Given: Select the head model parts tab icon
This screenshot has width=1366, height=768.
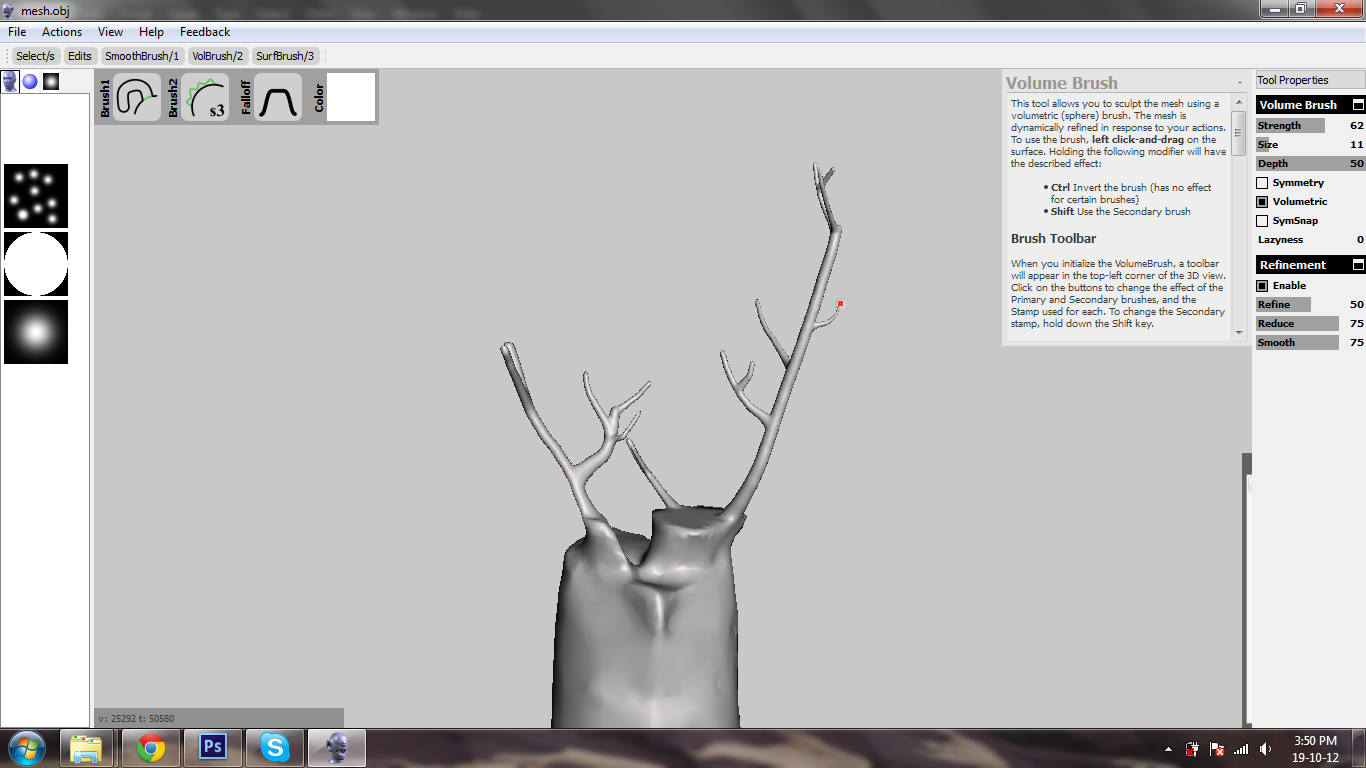Looking at the screenshot, I should (x=10, y=81).
